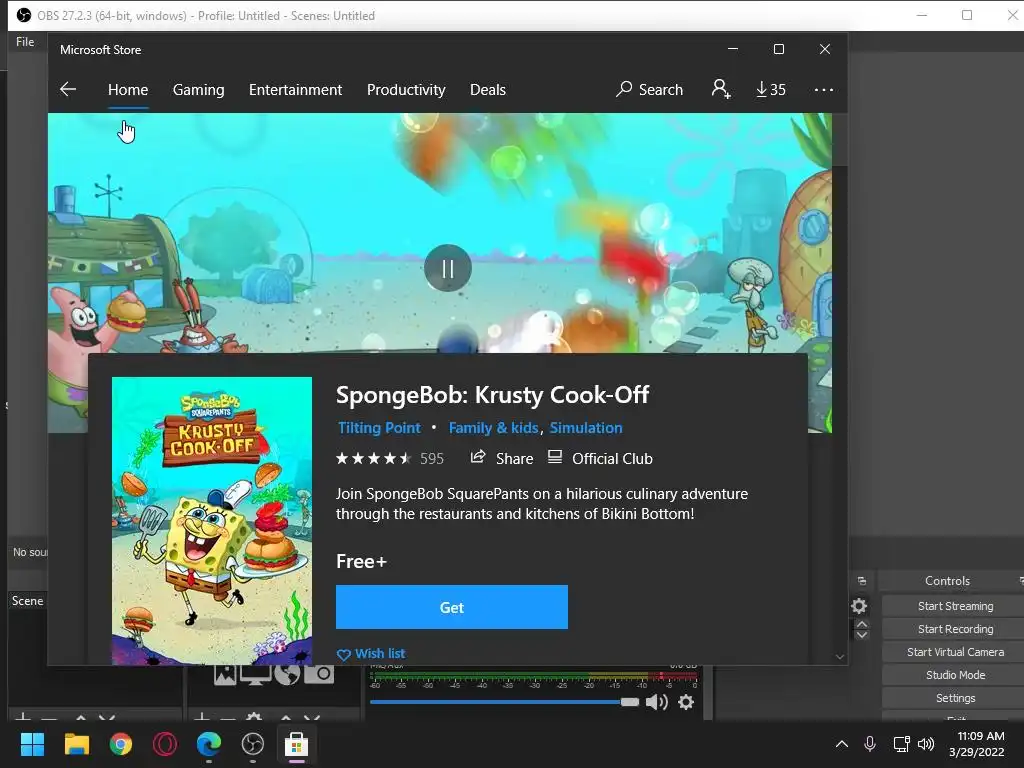Start the Virtual Camera in OBS
Screen dimensions: 1024x768
(955, 652)
